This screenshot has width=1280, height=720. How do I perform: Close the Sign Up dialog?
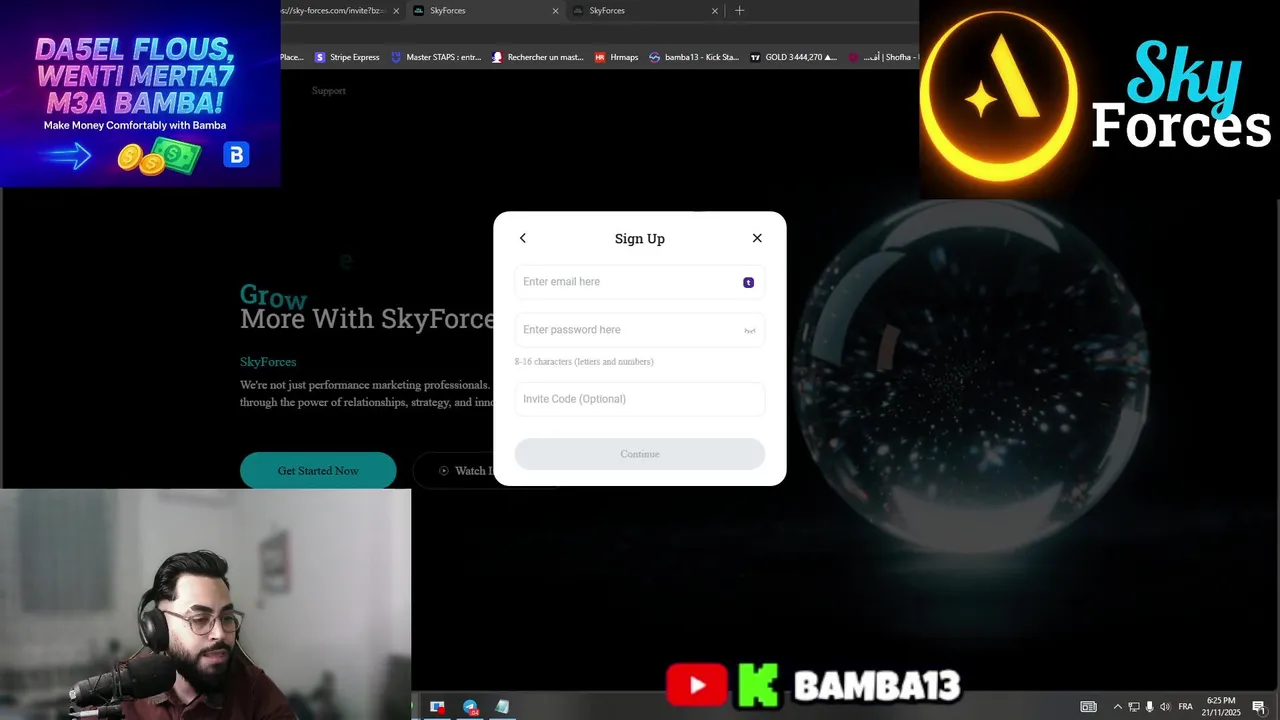coord(757,238)
